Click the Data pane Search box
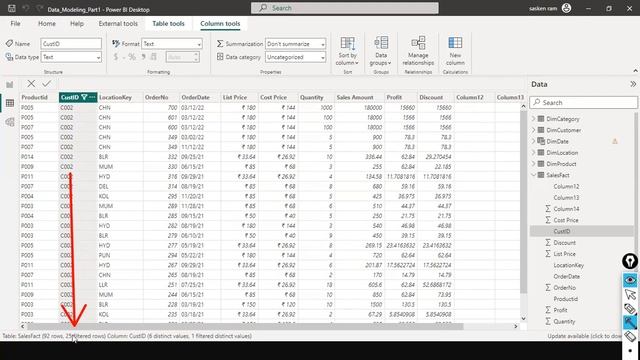The image size is (640, 360). 583,102
